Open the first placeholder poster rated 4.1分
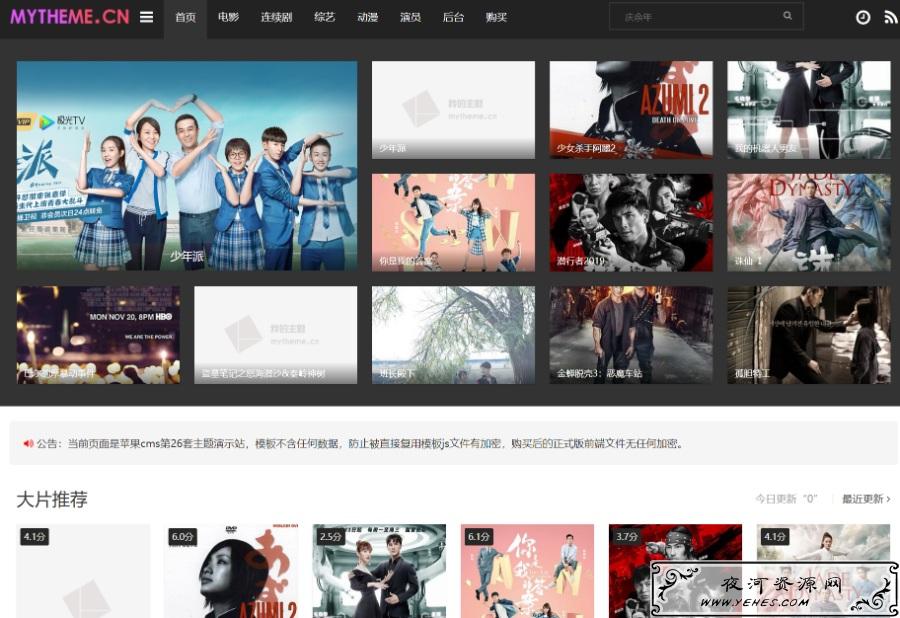The image size is (900, 618). coord(83,571)
